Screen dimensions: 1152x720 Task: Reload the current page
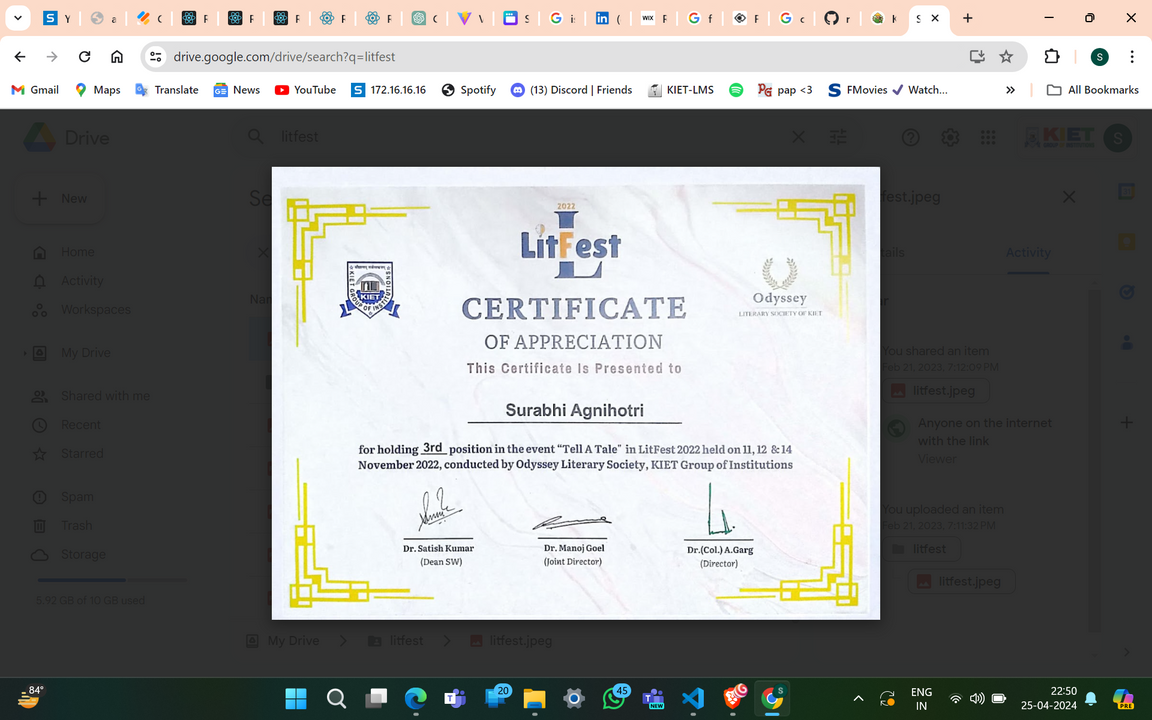85,57
